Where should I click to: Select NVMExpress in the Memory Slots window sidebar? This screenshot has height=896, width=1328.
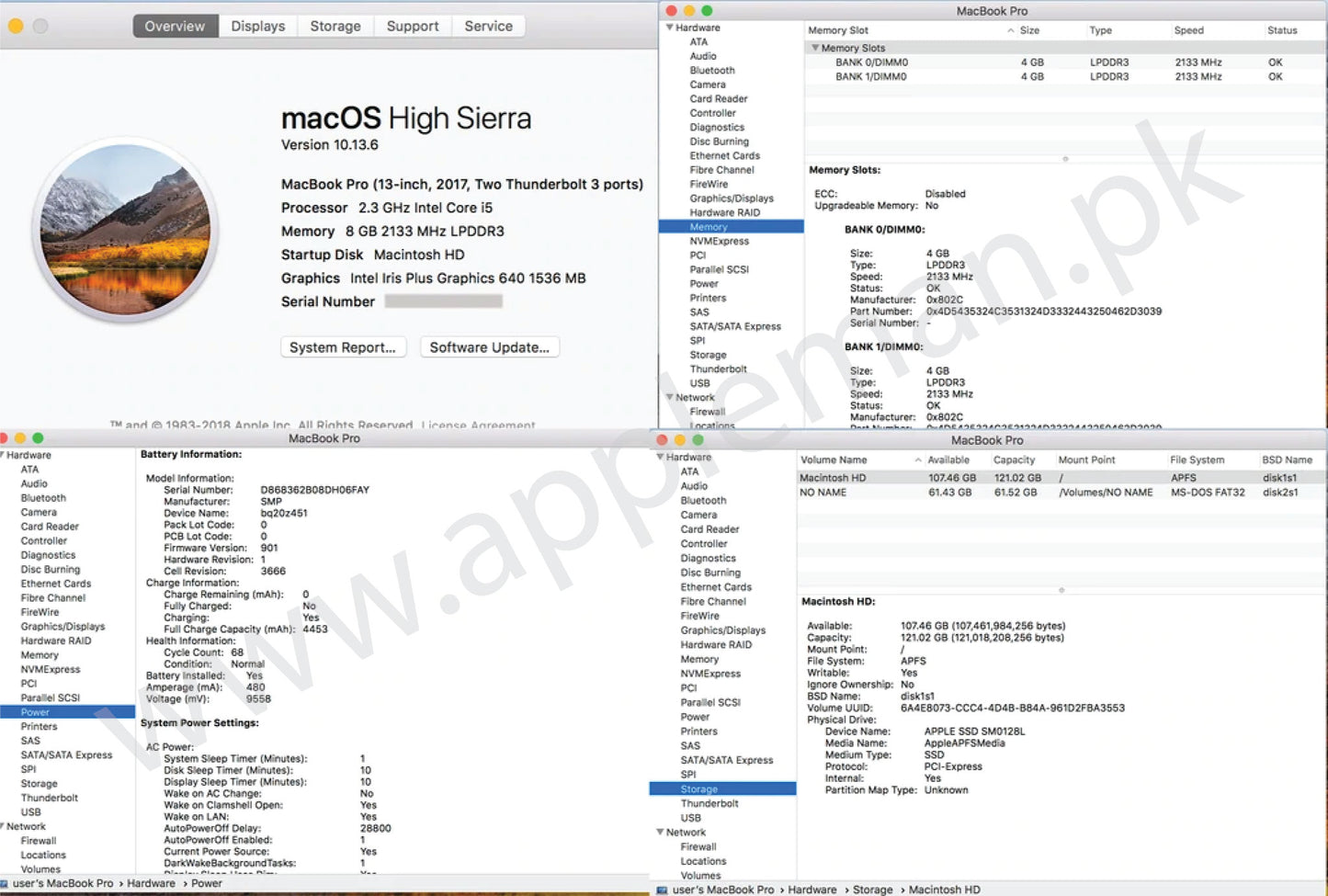720,241
